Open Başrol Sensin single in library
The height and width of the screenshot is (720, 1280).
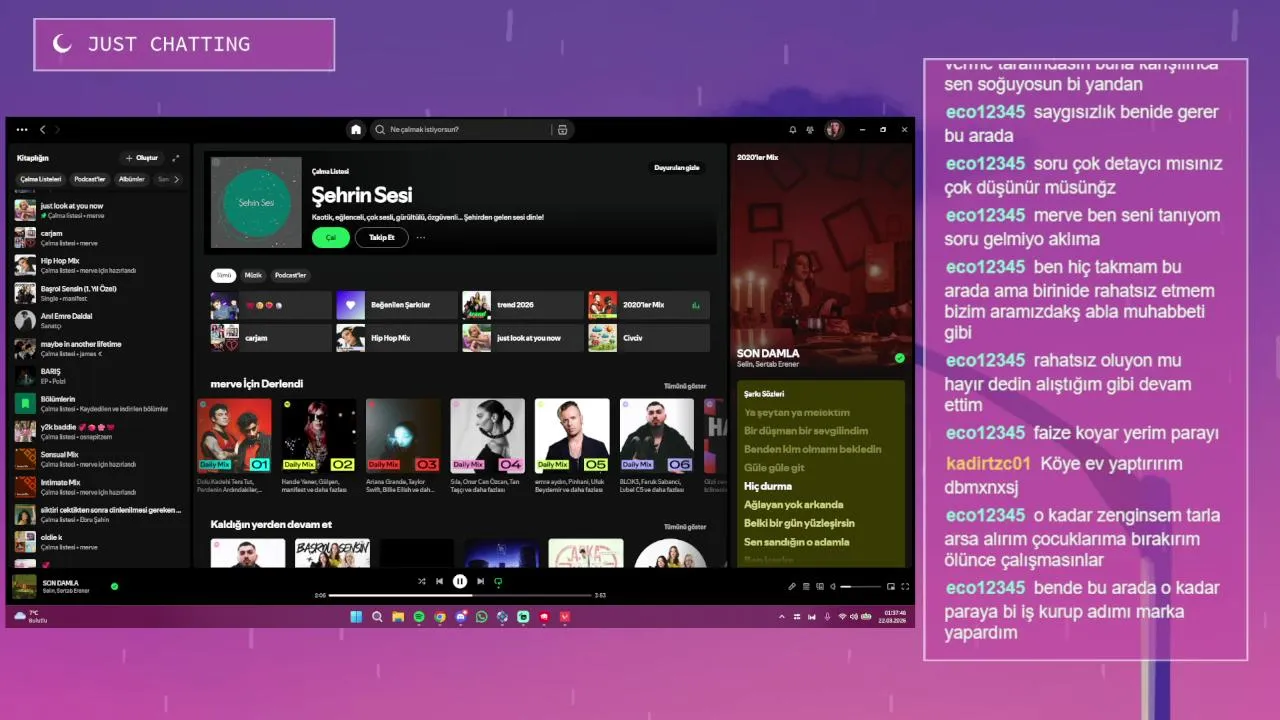[x=97, y=293]
